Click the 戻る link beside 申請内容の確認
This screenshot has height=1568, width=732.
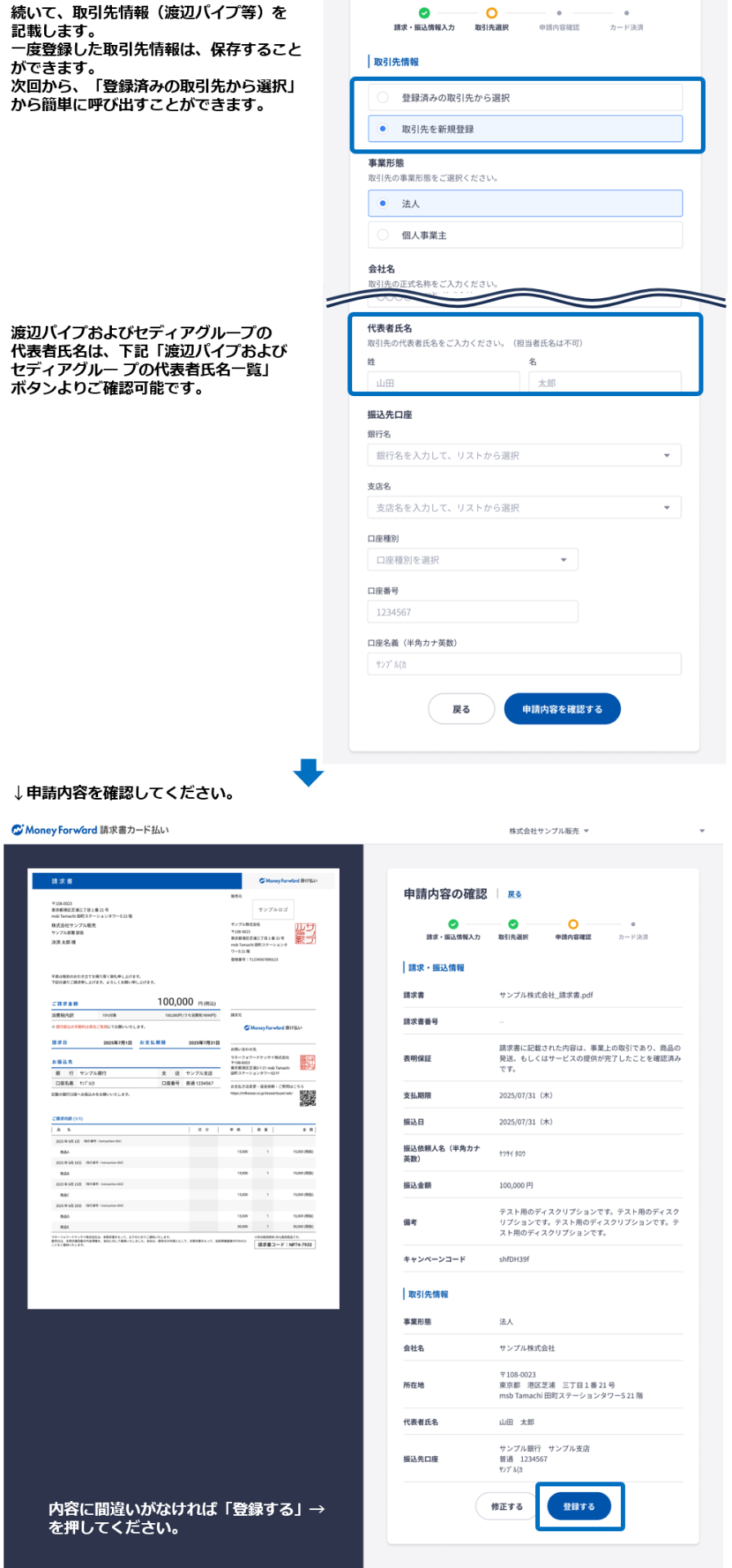pyautogui.click(x=514, y=894)
